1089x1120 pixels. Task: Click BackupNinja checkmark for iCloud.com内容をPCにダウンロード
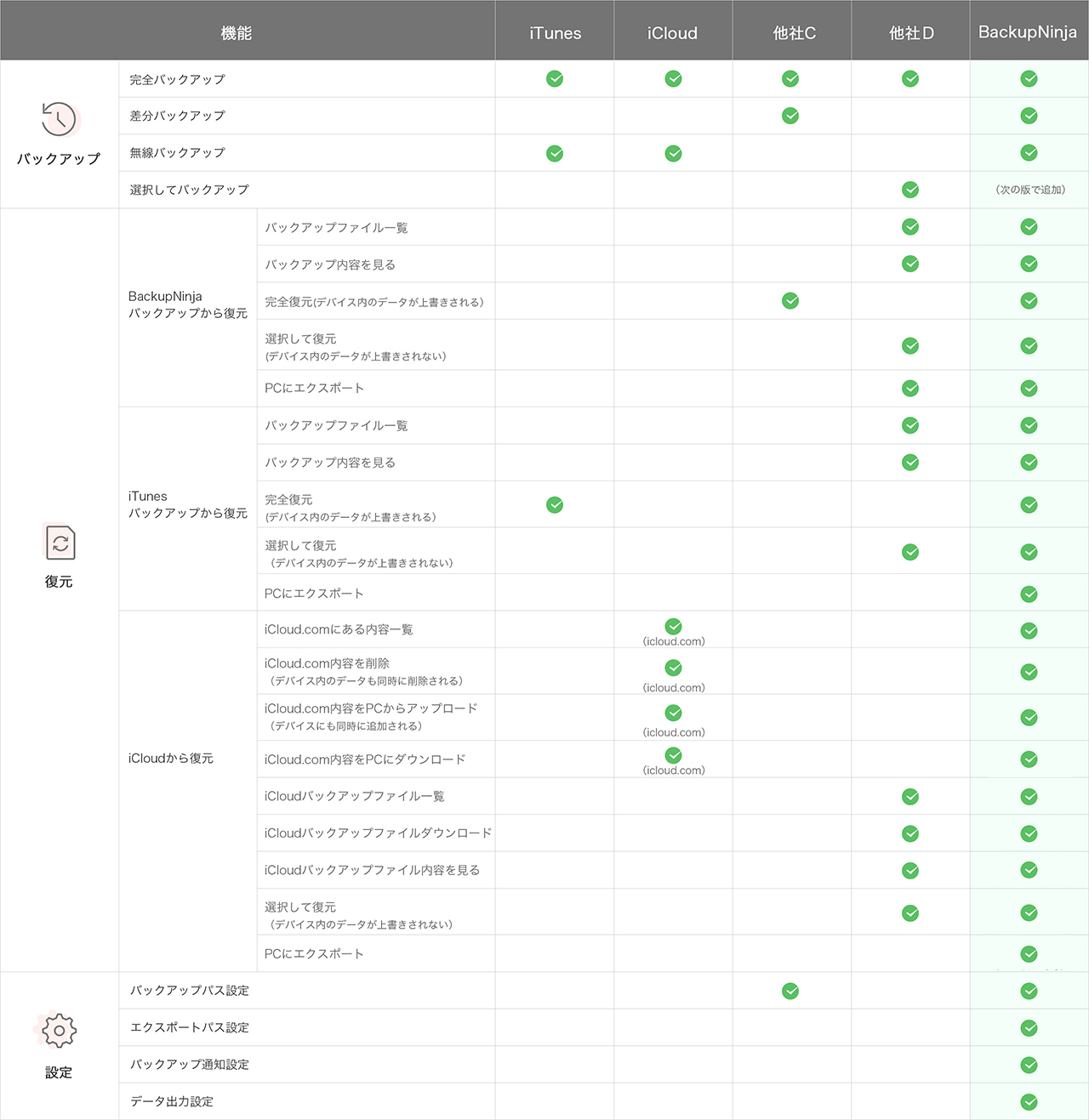click(1029, 759)
